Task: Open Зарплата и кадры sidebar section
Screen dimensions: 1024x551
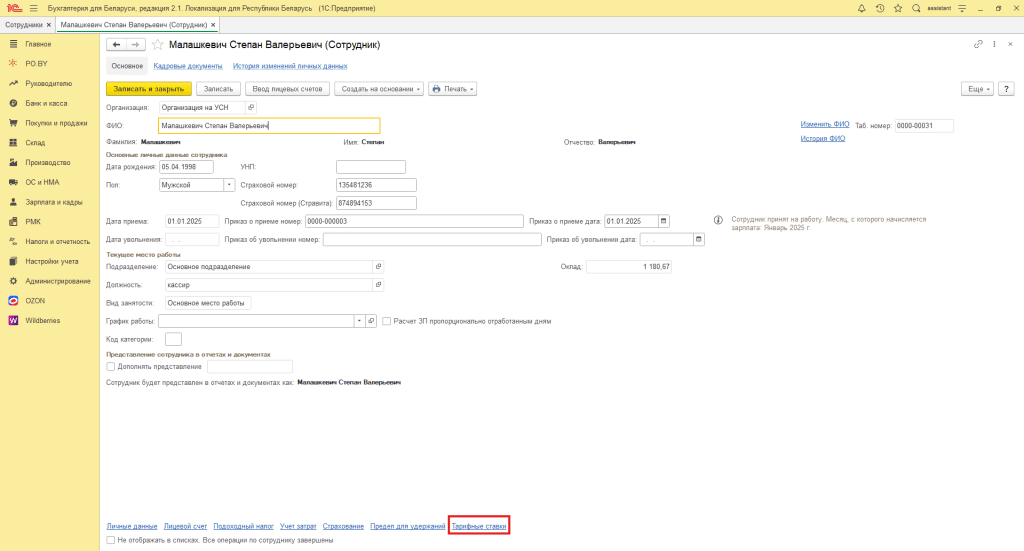Action: pyautogui.click(x=54, y=202)
